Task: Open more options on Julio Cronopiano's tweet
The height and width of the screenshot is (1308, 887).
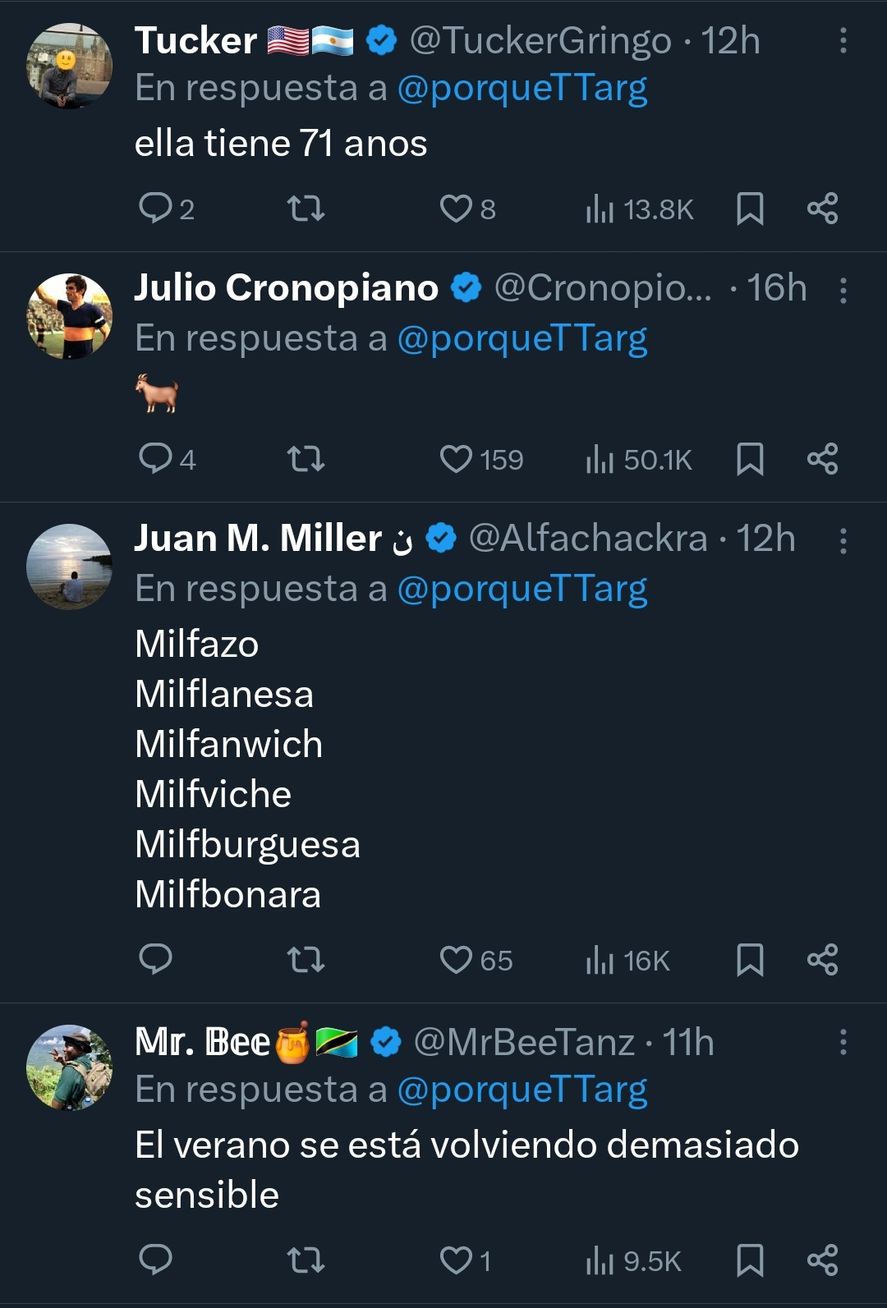Action: [x=843, y=290]
